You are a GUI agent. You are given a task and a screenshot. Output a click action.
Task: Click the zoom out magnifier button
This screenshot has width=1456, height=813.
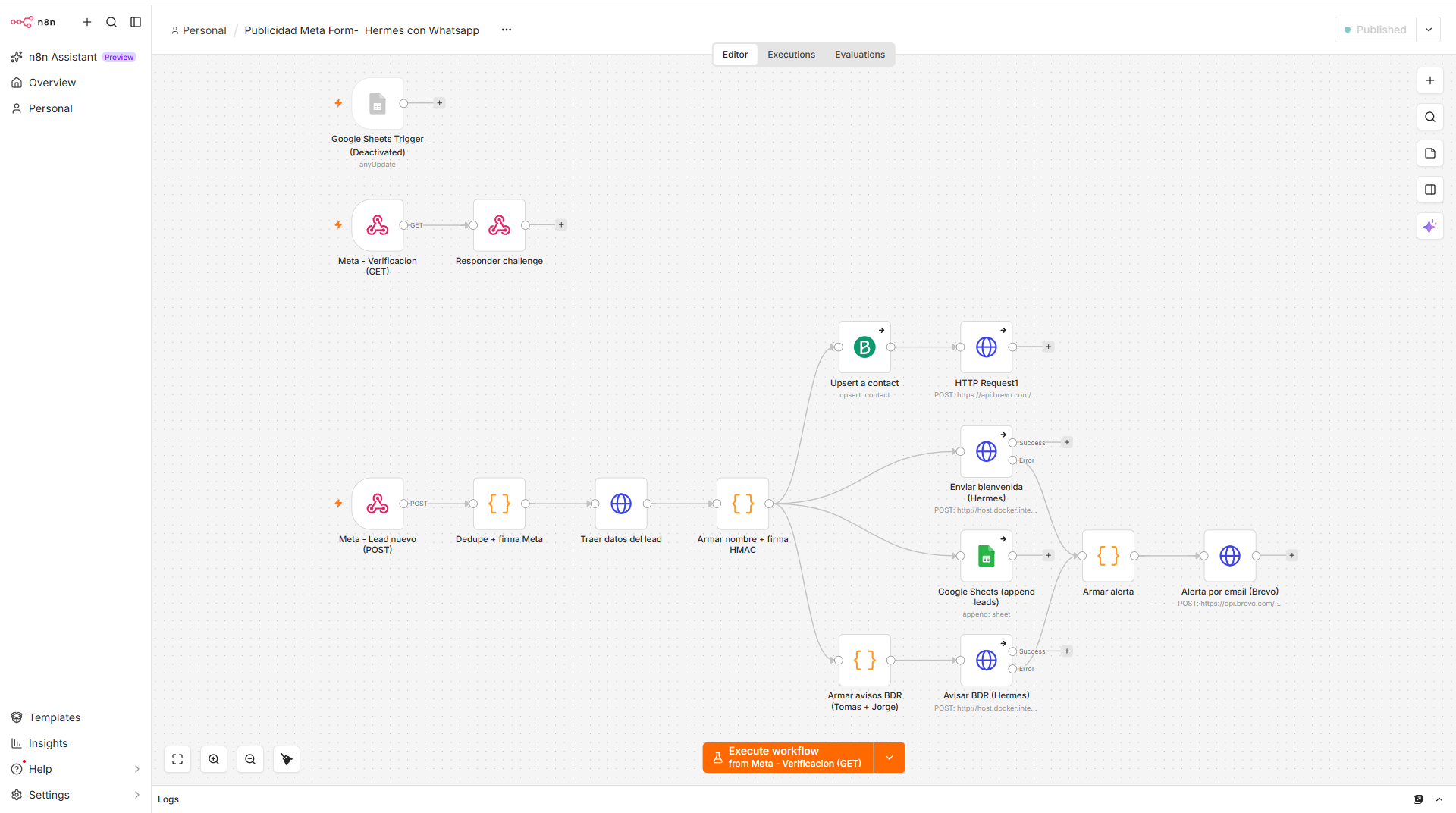250,759
